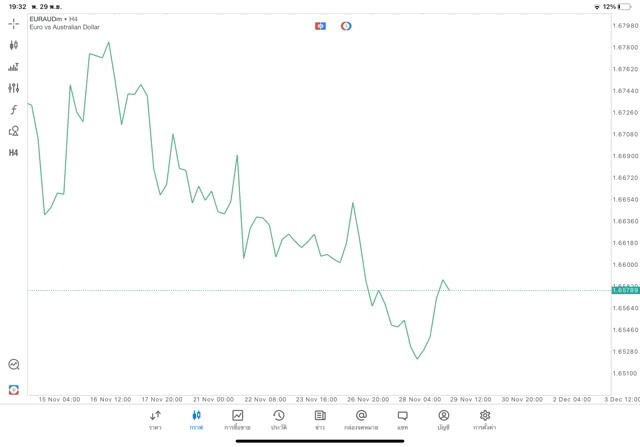Open the indicators function icon
The width and height of the screenshot is (640, 447).
point(14,110)
